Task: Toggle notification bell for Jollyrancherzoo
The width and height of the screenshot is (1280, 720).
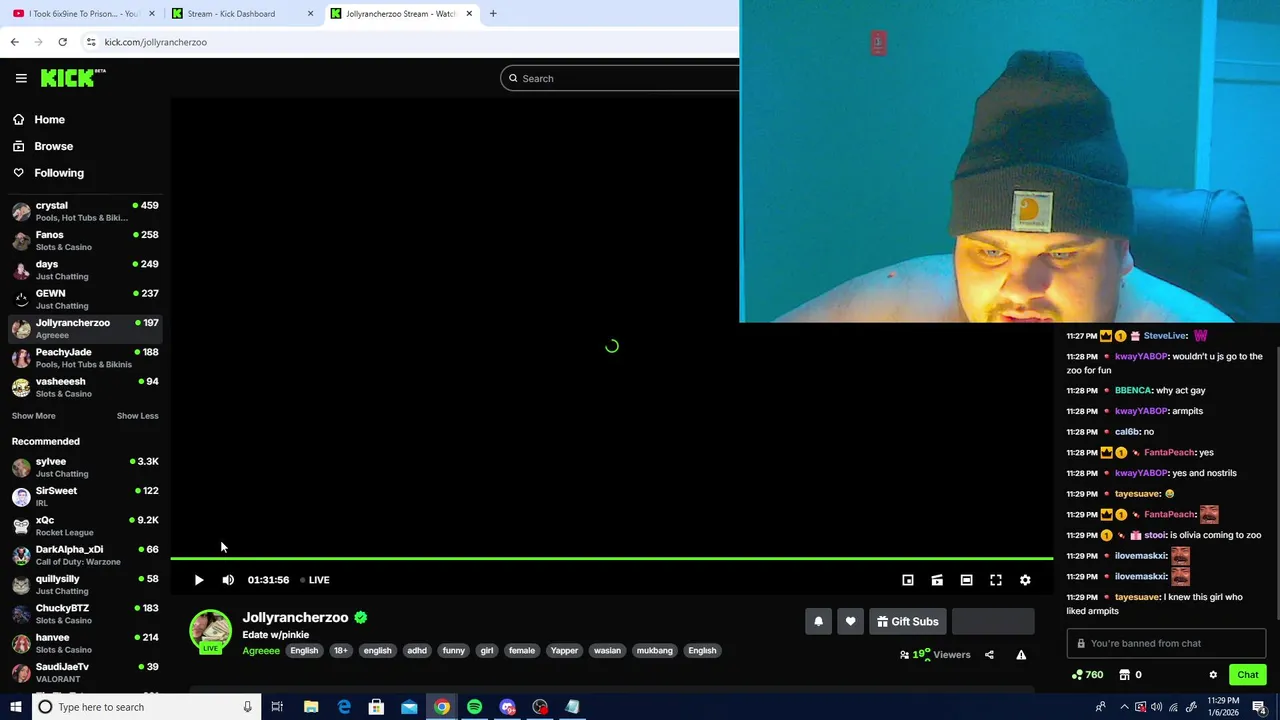Action: pos(818,621)
